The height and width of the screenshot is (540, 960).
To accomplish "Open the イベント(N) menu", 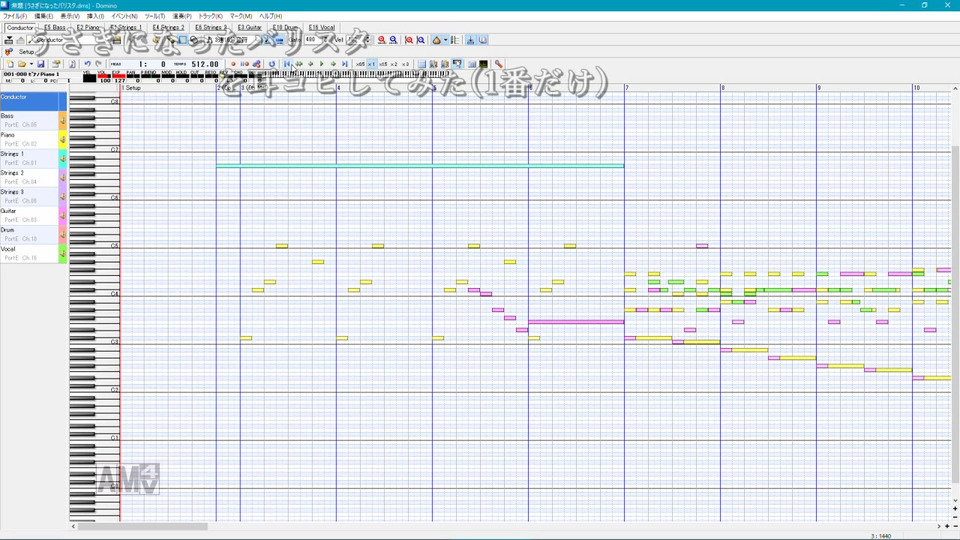I will (124, 16).
